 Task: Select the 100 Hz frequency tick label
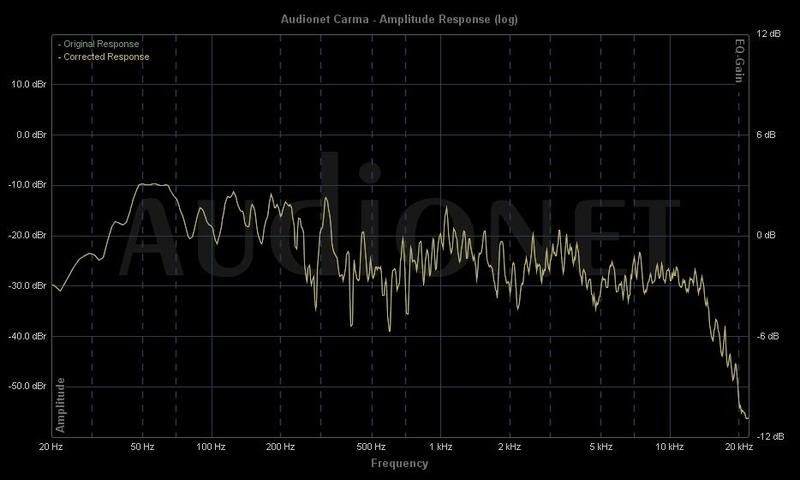210,446
